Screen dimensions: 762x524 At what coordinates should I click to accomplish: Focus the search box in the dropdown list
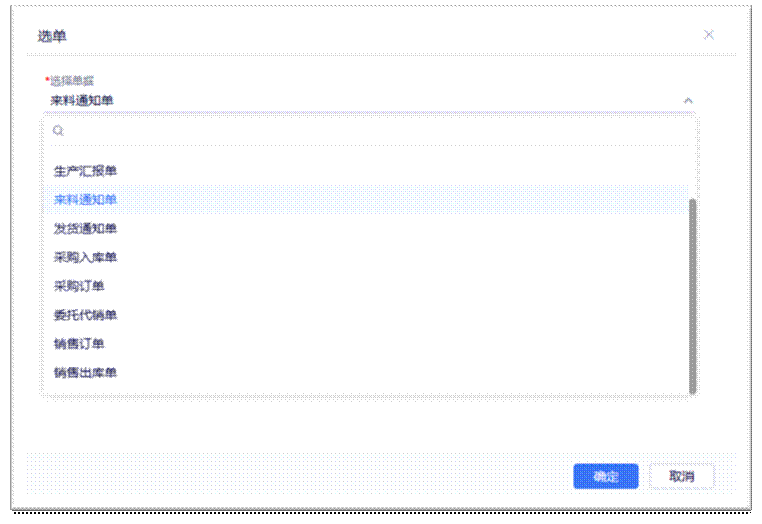tap(370, 130)
